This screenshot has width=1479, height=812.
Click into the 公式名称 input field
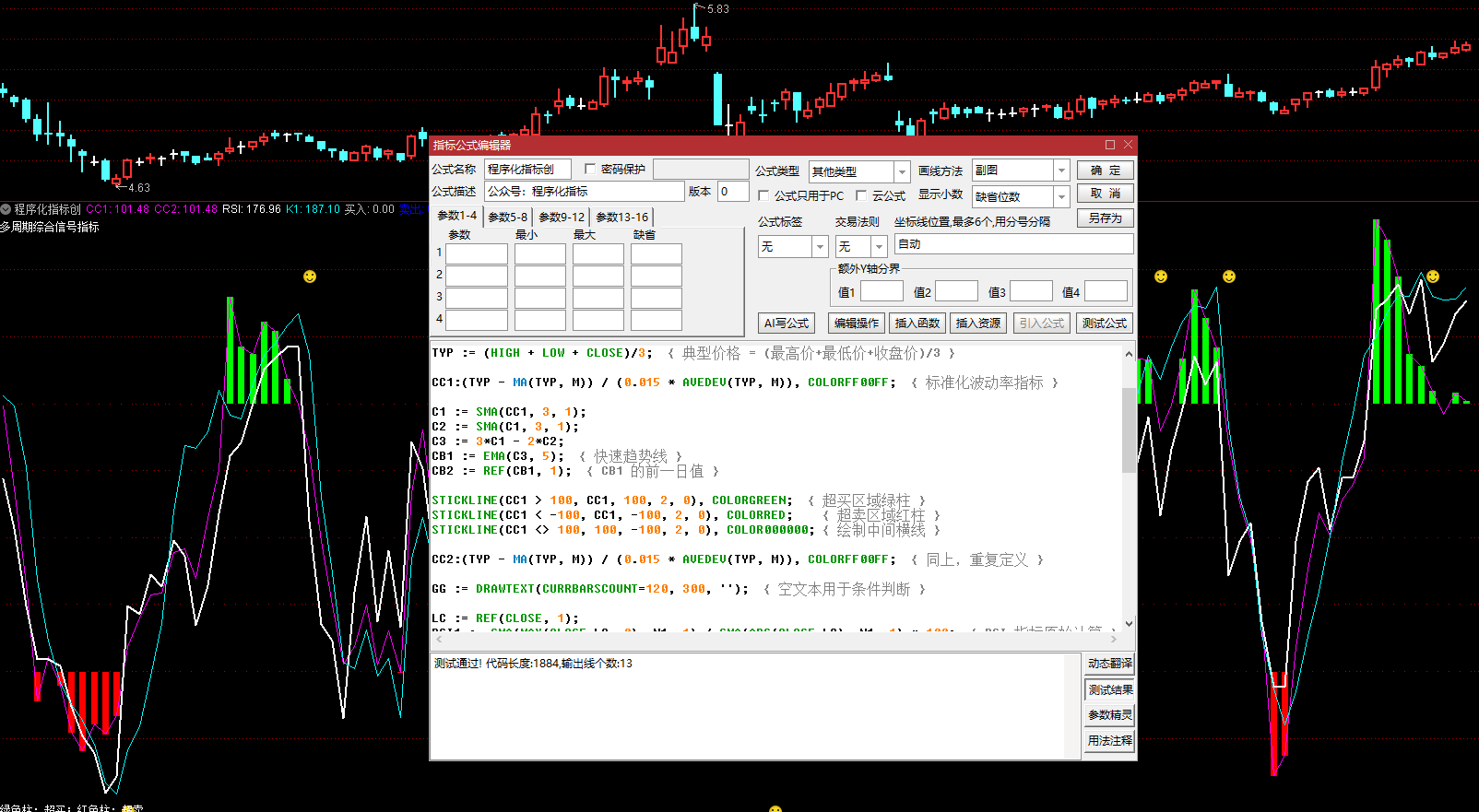tap(527, 170)
